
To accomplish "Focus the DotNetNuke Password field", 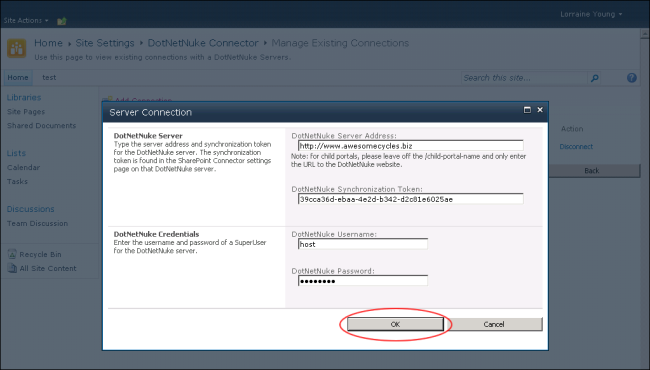I will pyautogui.click(x=363, y=281).
